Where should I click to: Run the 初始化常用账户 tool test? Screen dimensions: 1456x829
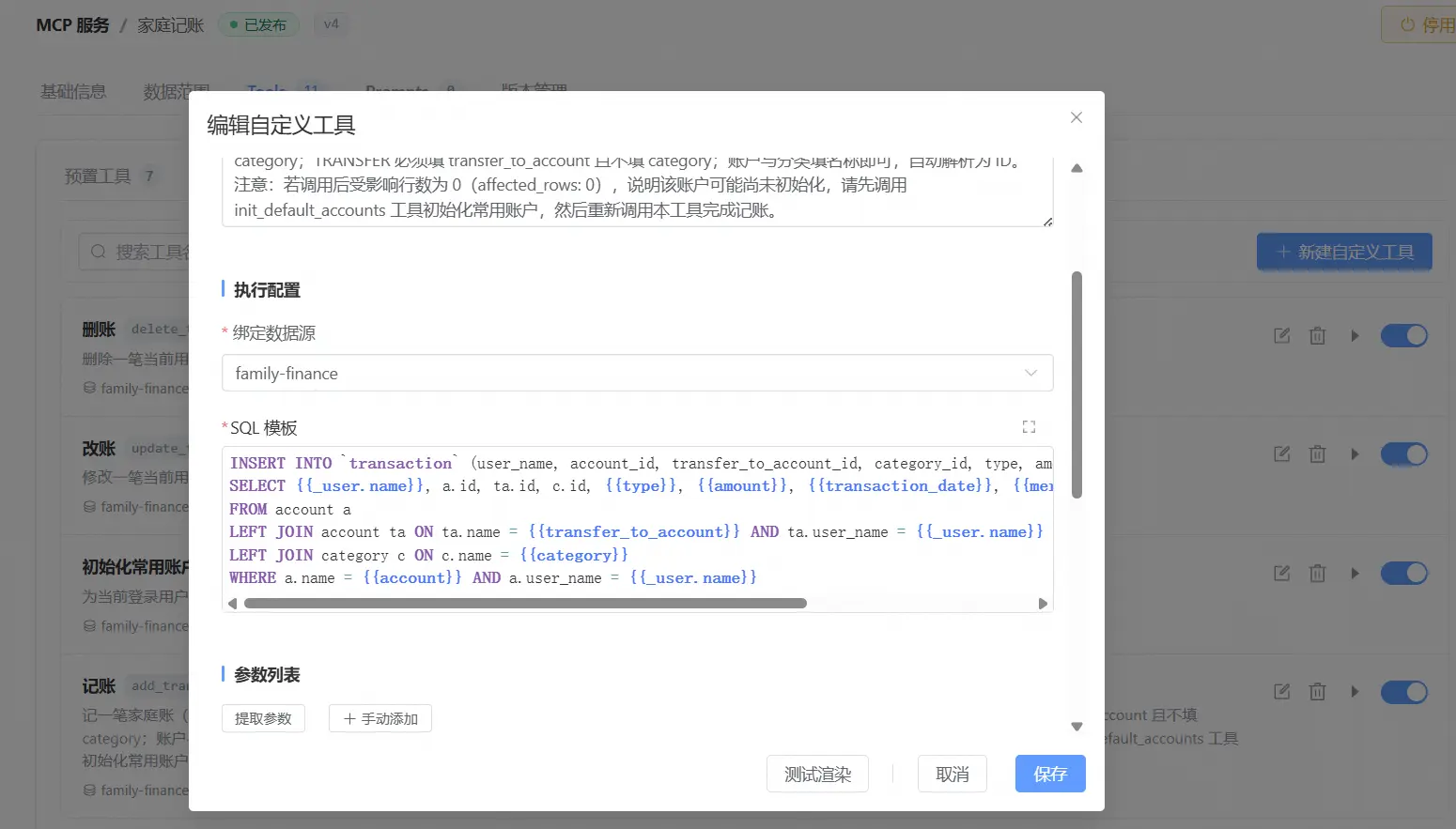[x=1355, y=573]
